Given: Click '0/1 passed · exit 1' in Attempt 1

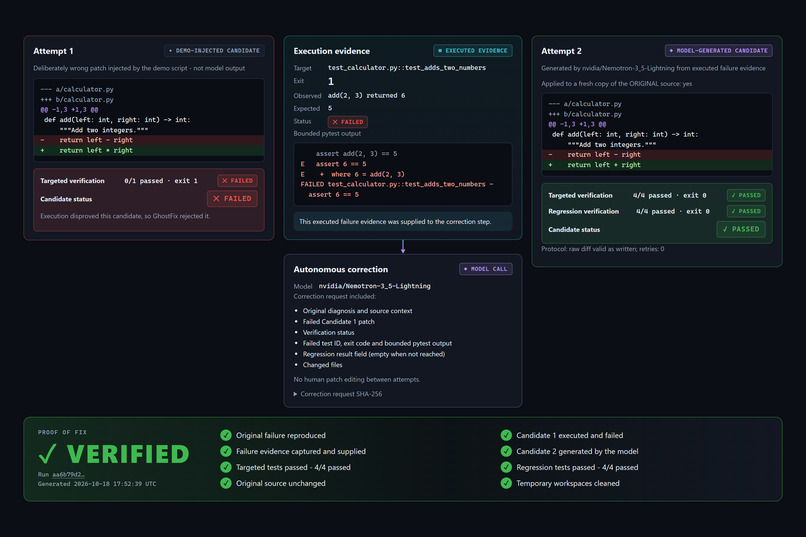Looking at the screenshot, I should point(161,181).
